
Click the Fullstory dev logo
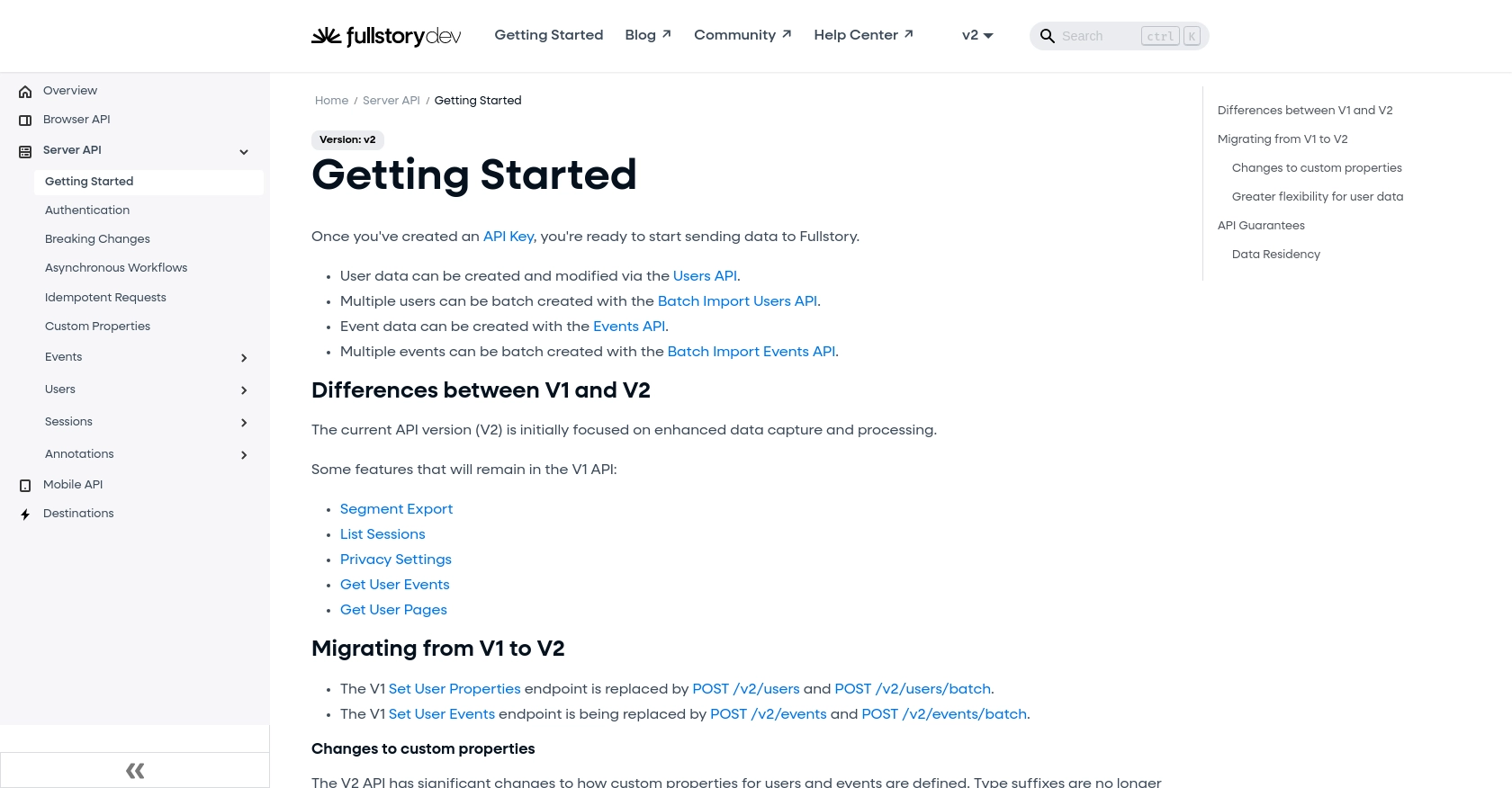tap(386, 36)
